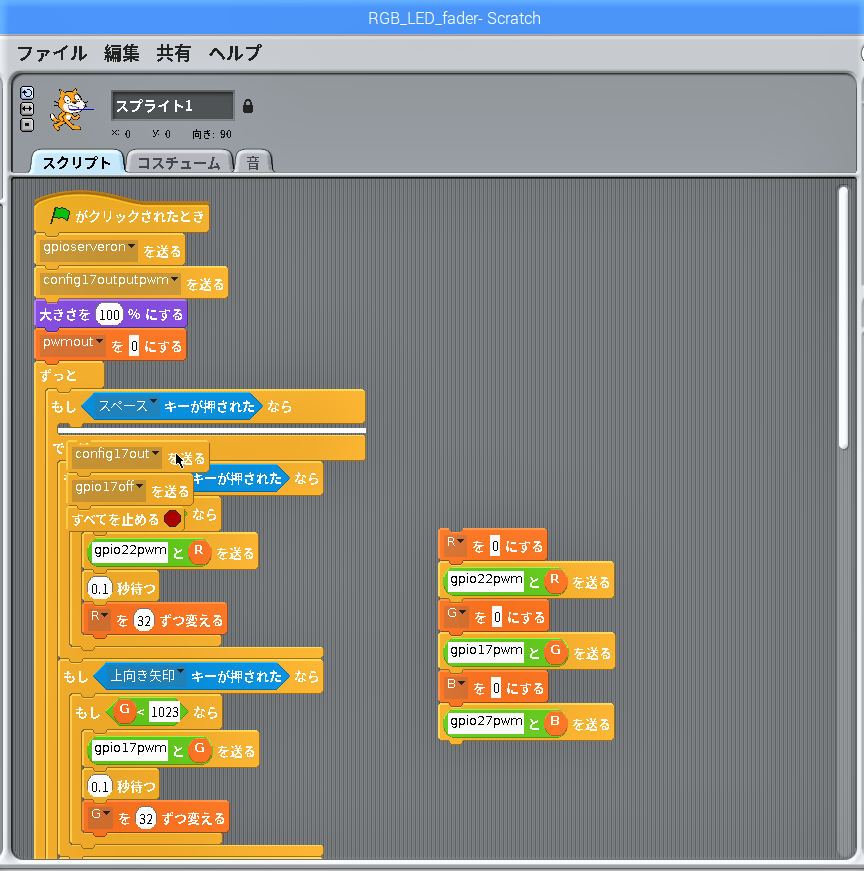Click the orange B variable in the gpio27pwm block
The image size is (864, 871).
point(553,722)
